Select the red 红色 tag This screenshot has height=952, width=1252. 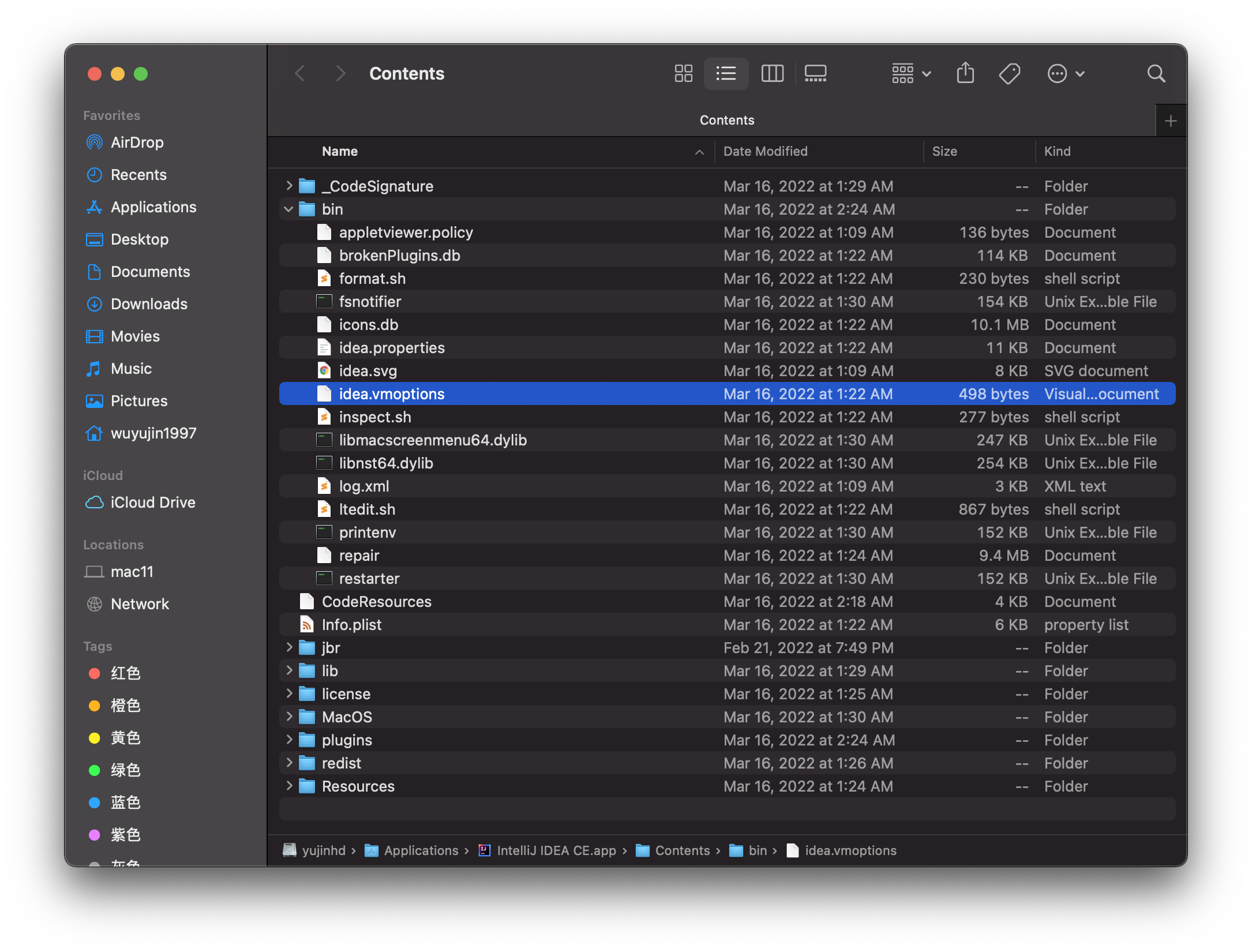pos(125,673)
